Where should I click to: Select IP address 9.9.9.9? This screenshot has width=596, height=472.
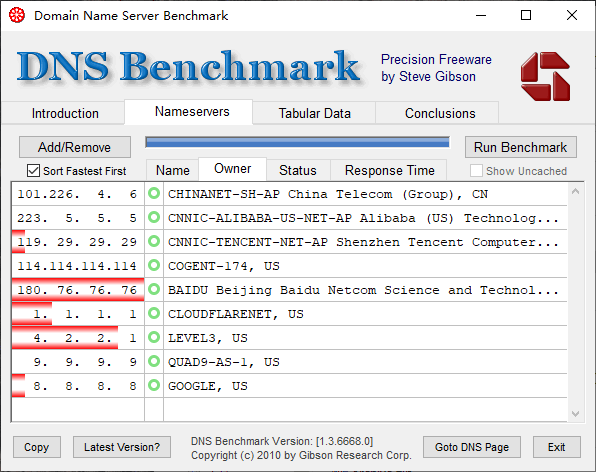tap(84, 362)
